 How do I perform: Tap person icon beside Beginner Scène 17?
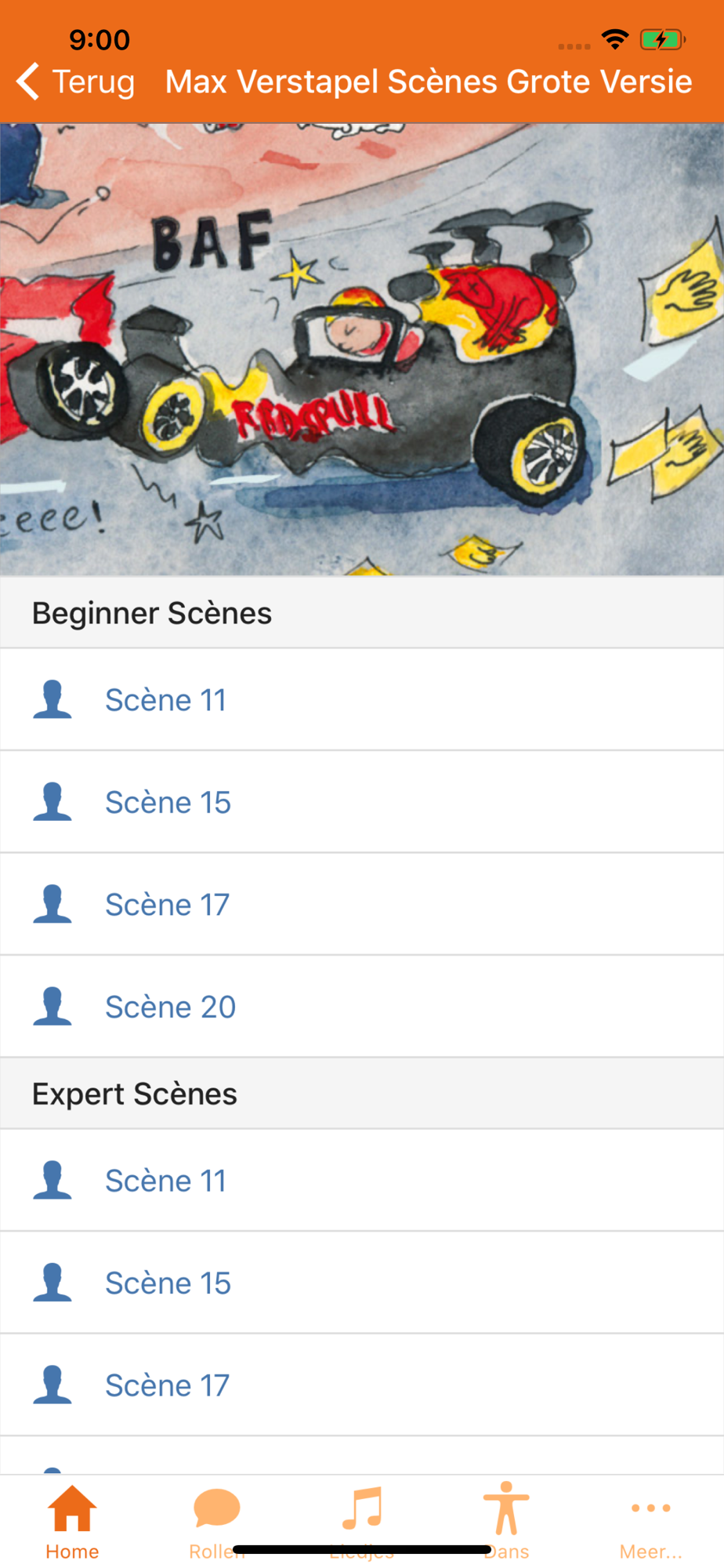coord(52,904)
